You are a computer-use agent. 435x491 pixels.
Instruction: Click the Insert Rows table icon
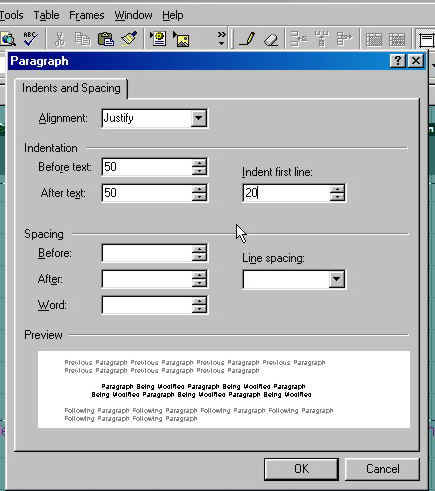pos(298,39)
